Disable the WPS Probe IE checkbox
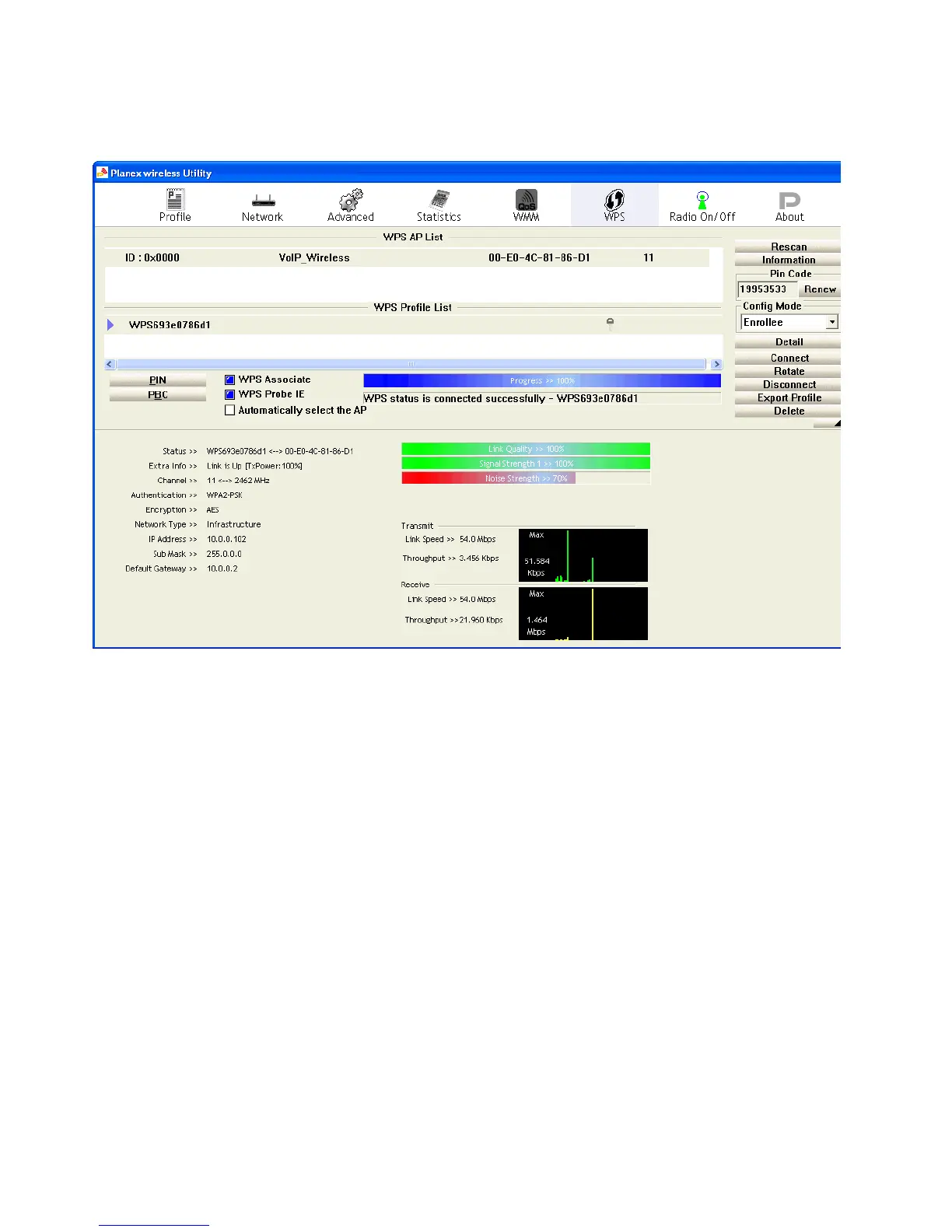This screenshot has height=1232, width=952. click(229, 394)
